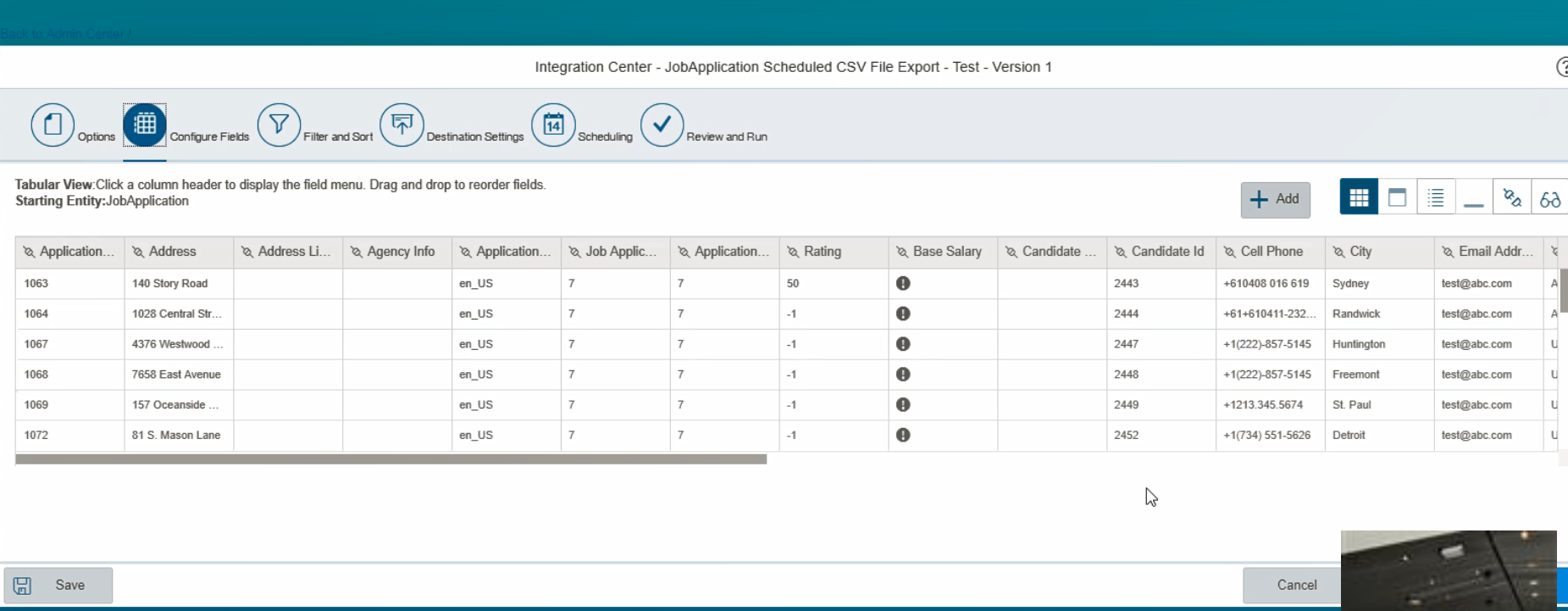Go to Review and Run step

[x=662, y=125]
